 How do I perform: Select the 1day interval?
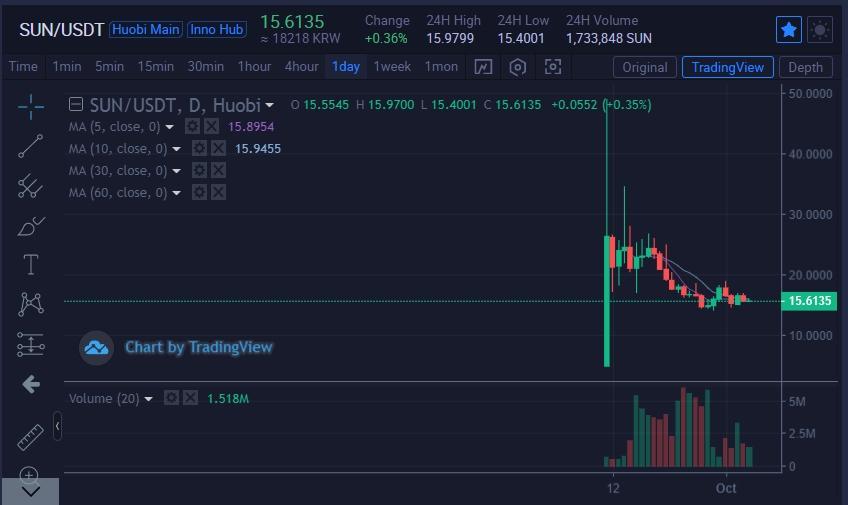(346, 67)
